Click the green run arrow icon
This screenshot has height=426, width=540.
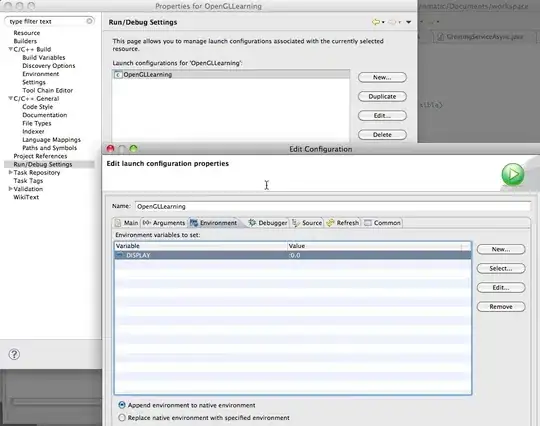tap(513, 175)
